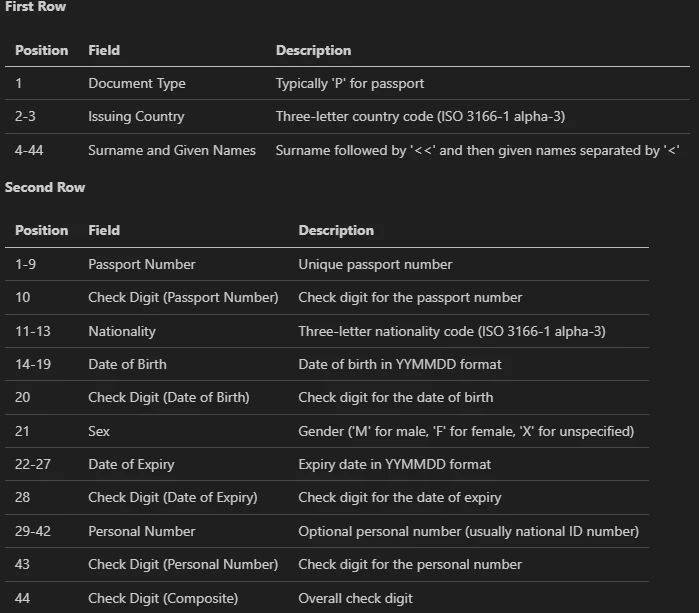The width and height of the screenshot is (699, 613).
Task: Click the 'Personal Number' field cell
Action: pyautogui.click(x=142, y=531)
